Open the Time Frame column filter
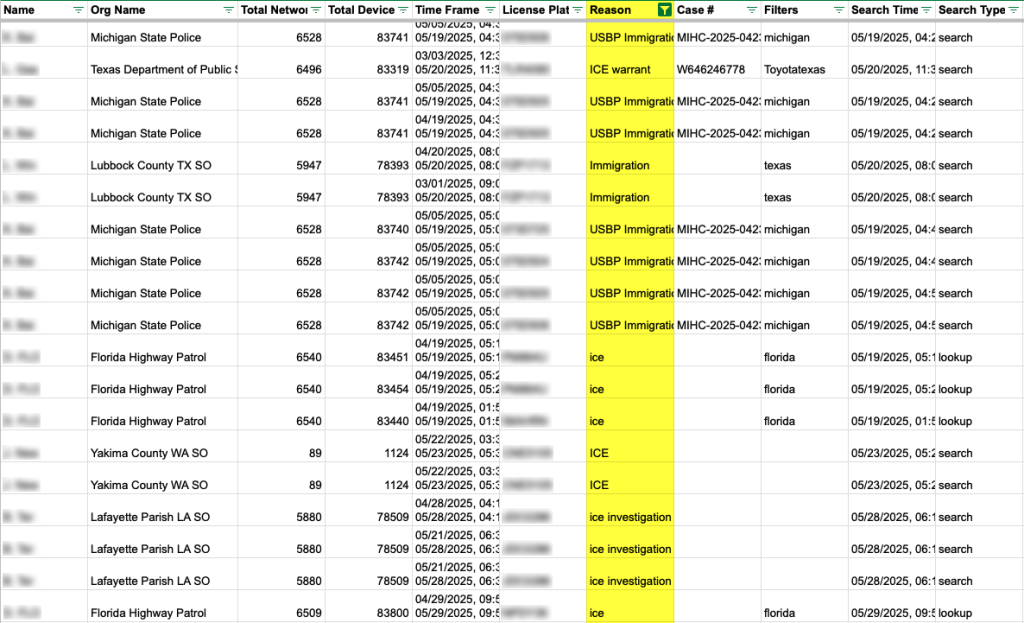Image resolution: width=1024 pixels, height=623 pixels. point(490,10)
